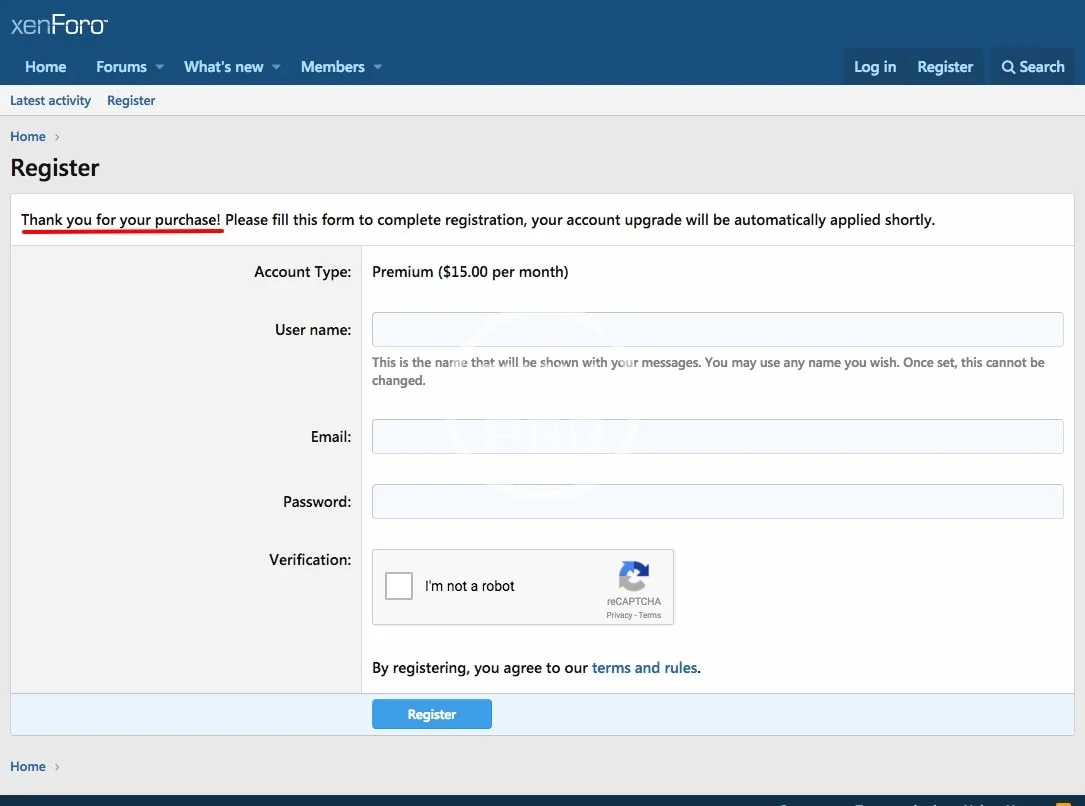Click the Search magnifier icon
The width and height of the screenshot is (1085, 806).
coord(1008,67)
